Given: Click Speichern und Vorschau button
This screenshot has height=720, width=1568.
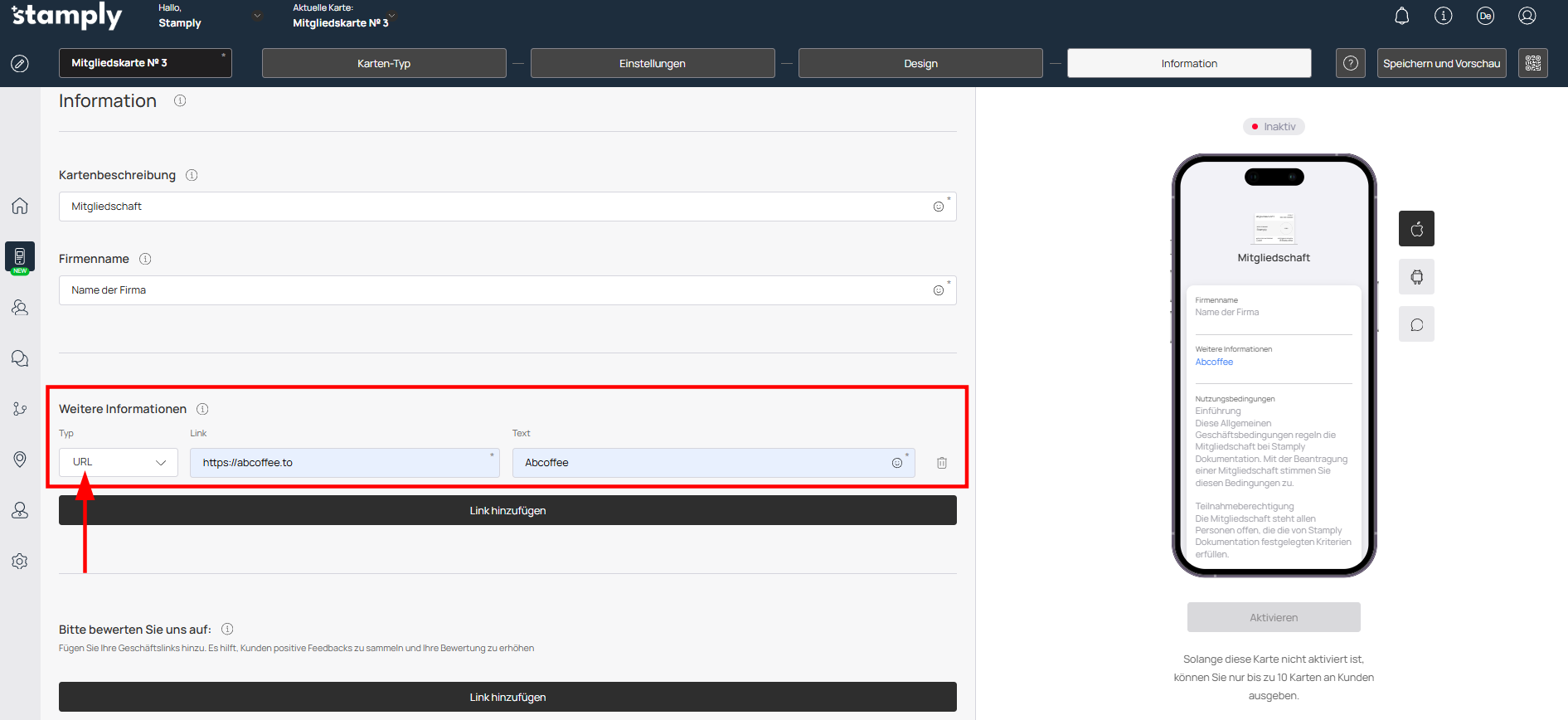Looking at the screenshot, I should [1441, 63].
